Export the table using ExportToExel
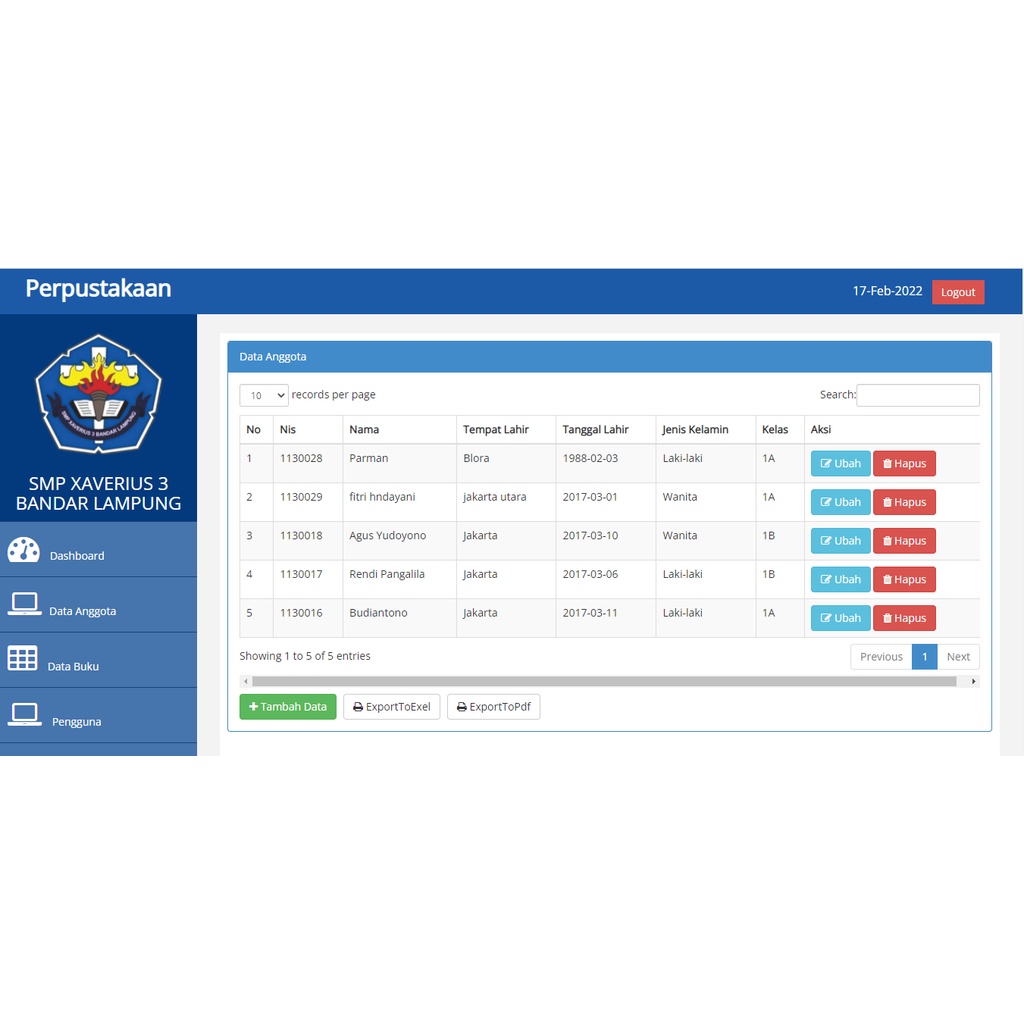The height and width of the screenshot is (1024, 1024). [x=392, y=707]
